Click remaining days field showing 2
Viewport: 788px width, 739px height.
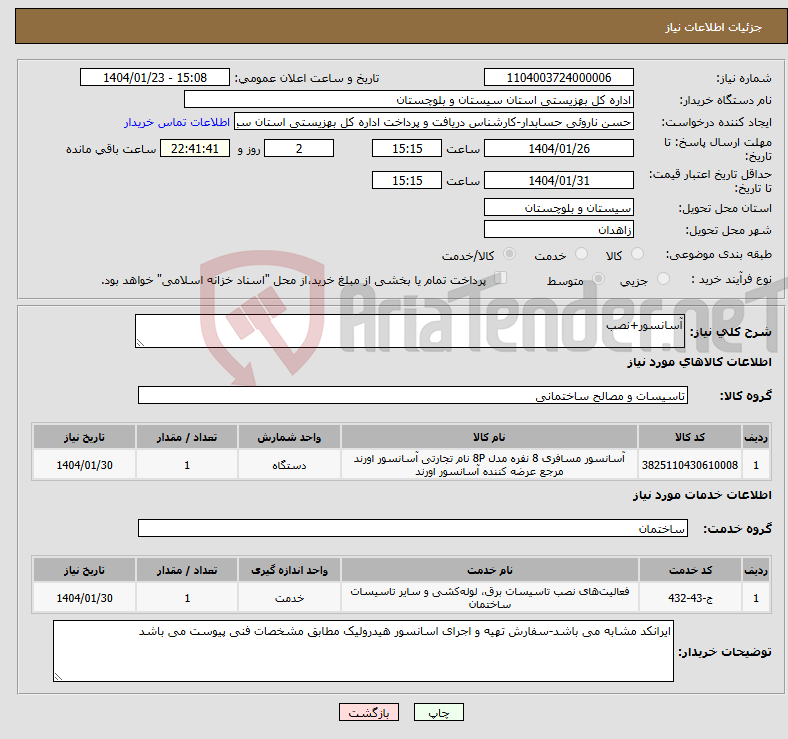click(x=299, y=148)
